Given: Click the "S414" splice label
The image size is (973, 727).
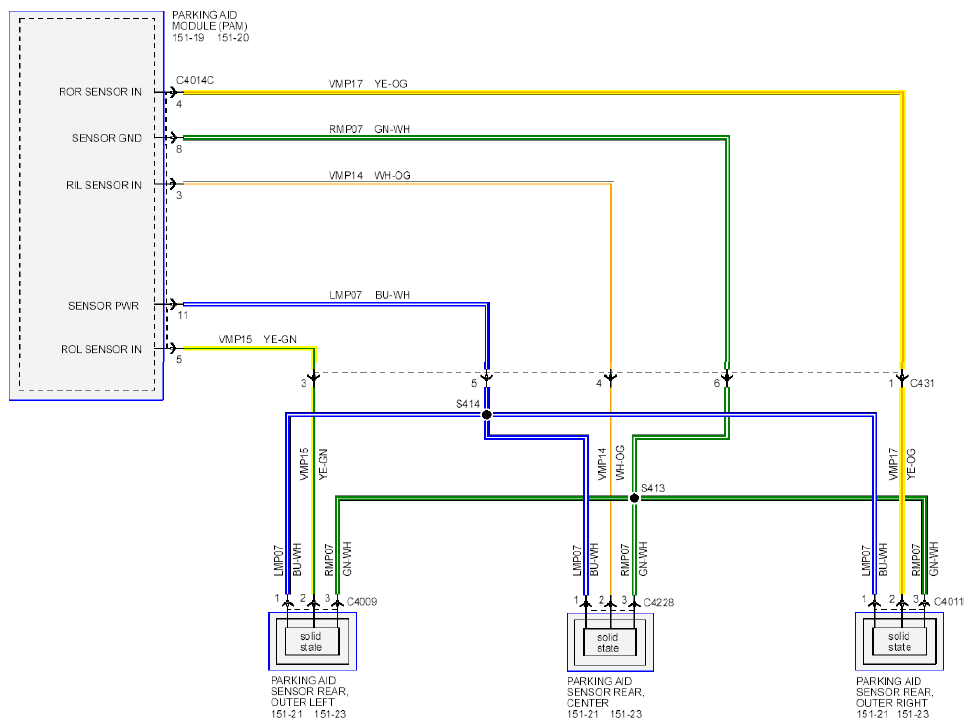Looking at the screenshot, I should [x=468, y=404].
